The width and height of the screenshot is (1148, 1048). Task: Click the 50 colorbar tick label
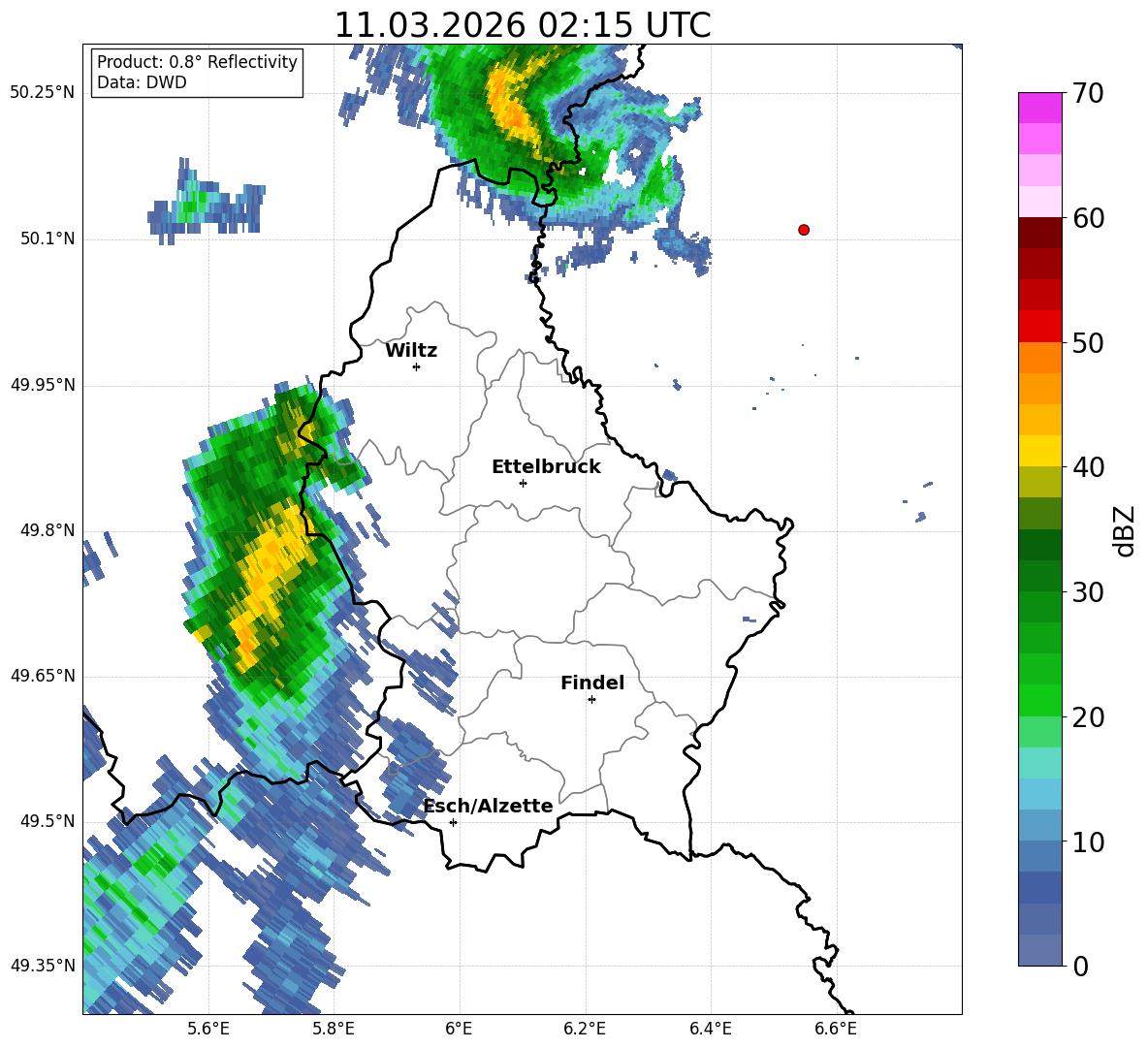click(1088, 342)
